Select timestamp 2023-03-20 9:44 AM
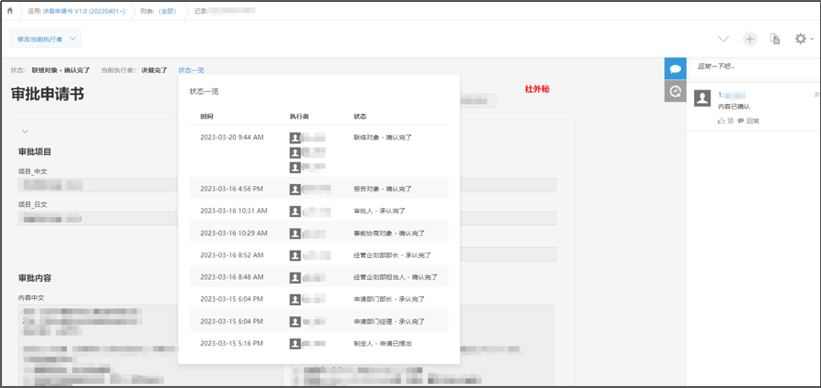821x388 pixels. (232, 137)
